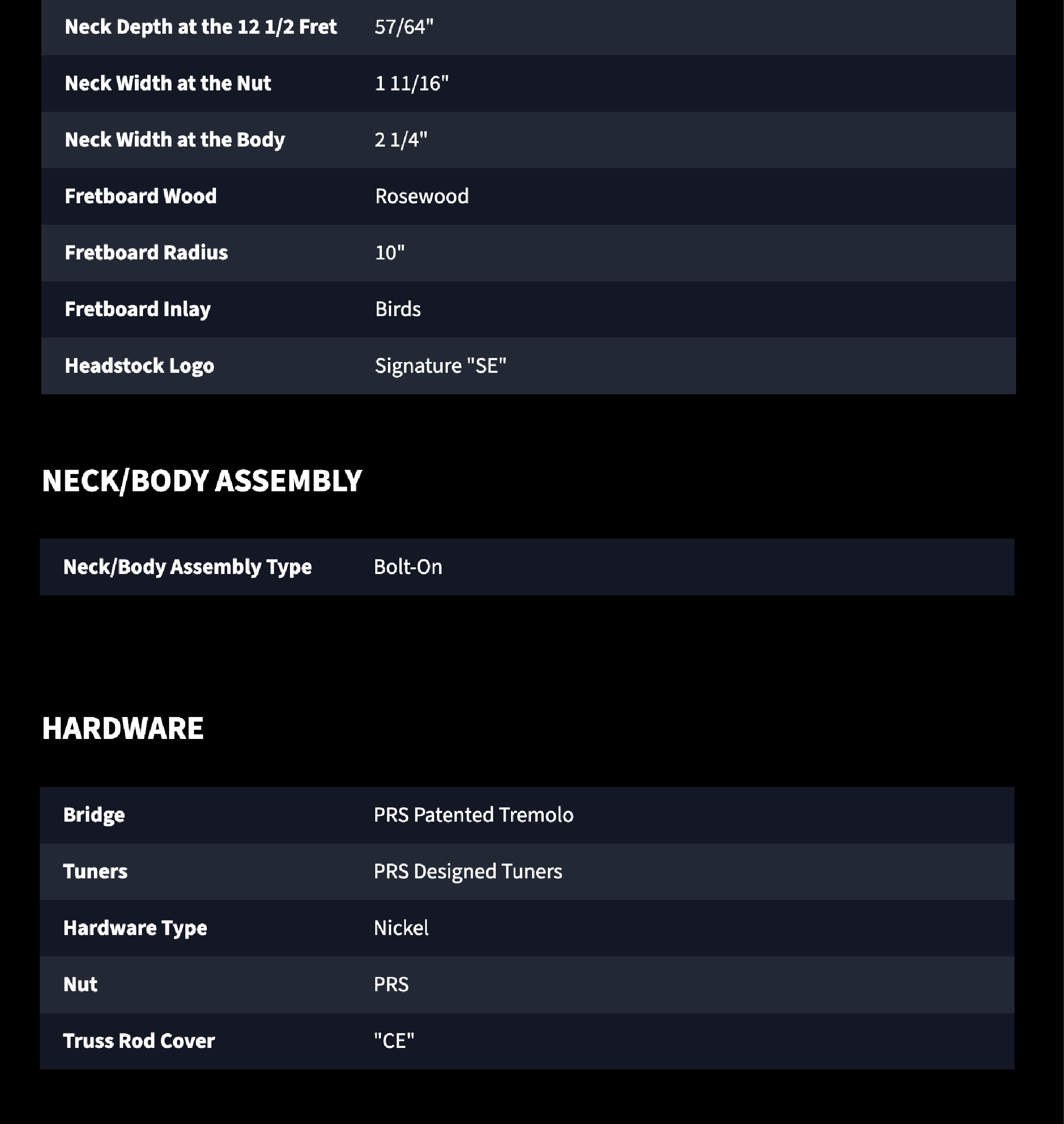Select the Birds fretboard inlay value
This screenshot has width=1064, height=1124.
tap(398, 309)
